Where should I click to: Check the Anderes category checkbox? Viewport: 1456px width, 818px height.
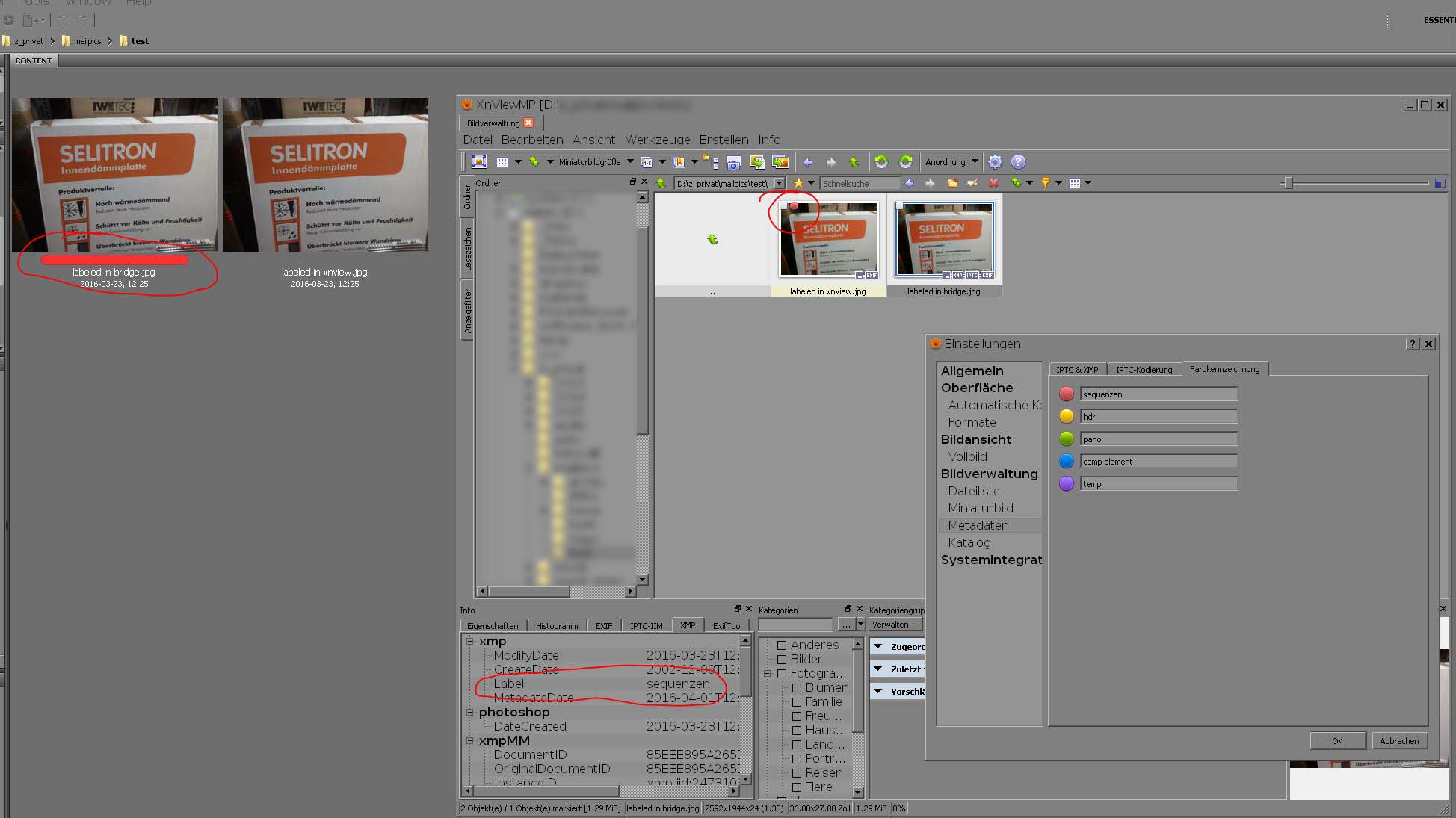click(782, 645)
